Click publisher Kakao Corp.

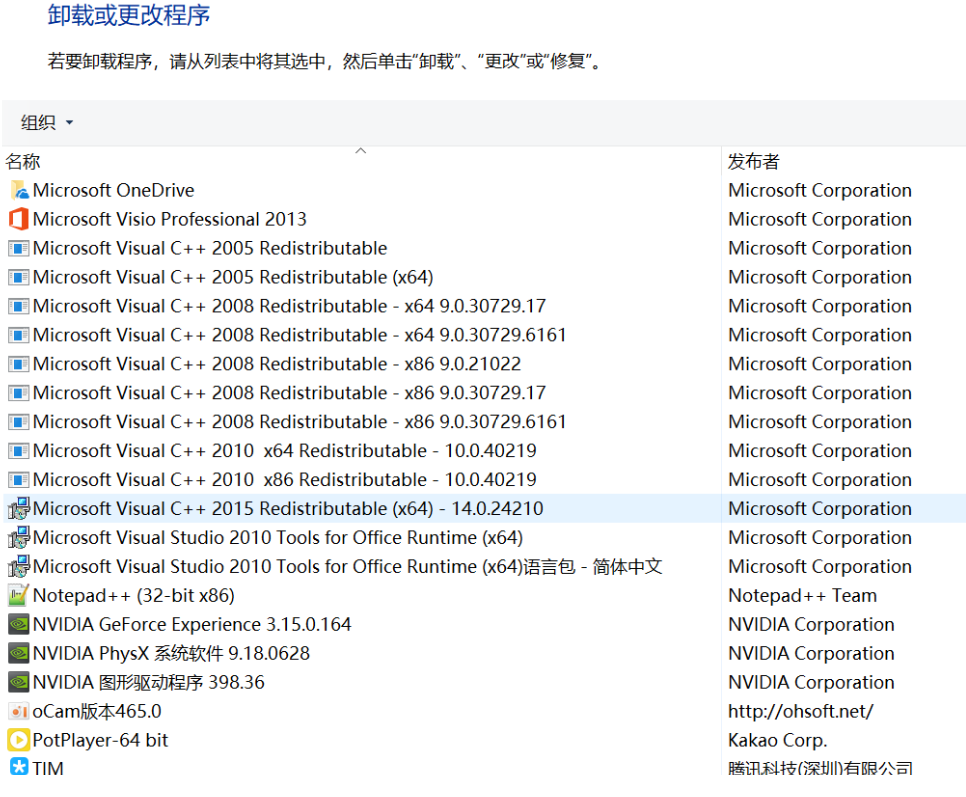click(x=777, y=740)
